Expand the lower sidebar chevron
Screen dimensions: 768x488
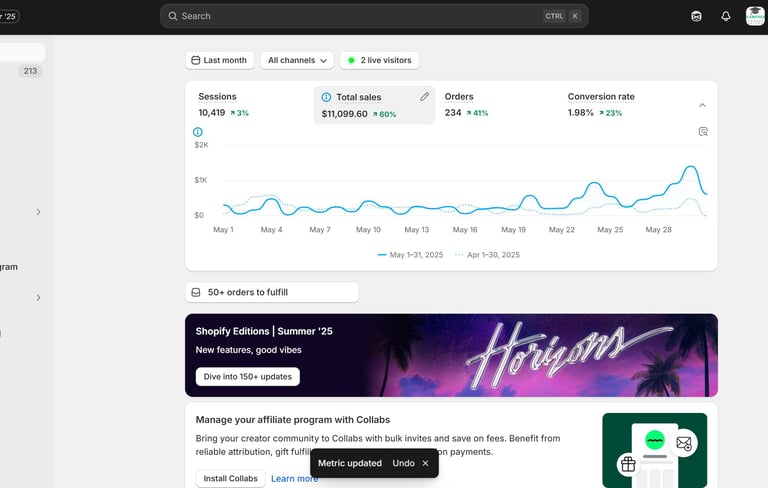coord(38,297)
